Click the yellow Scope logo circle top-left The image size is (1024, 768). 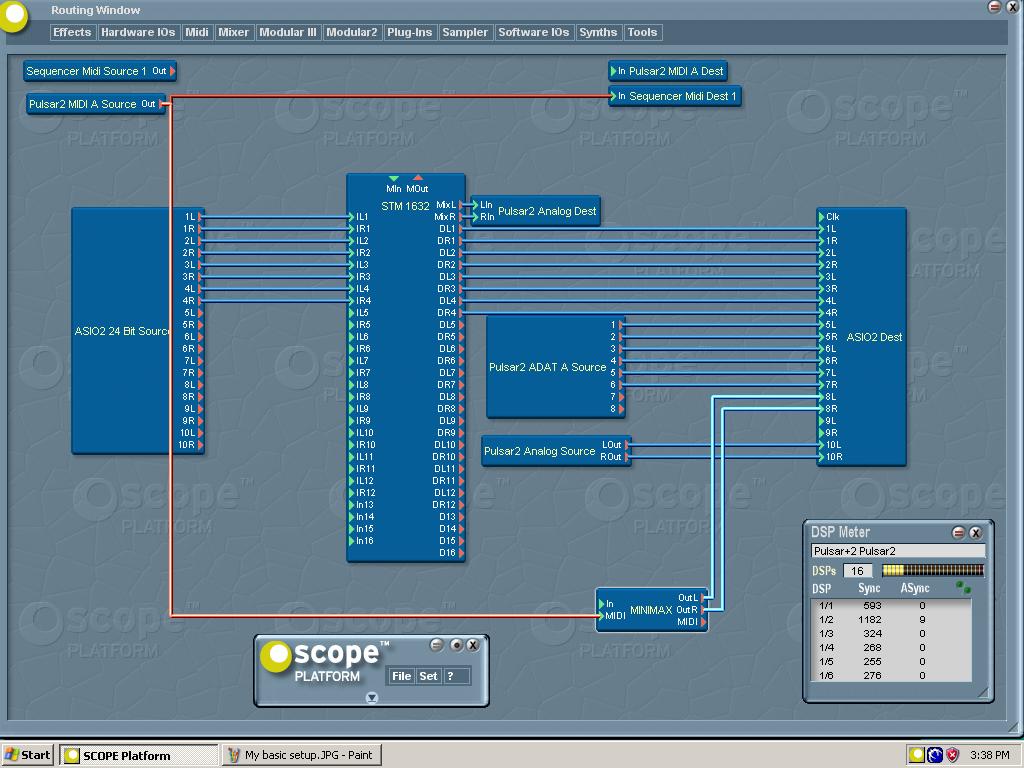[12, 15]
